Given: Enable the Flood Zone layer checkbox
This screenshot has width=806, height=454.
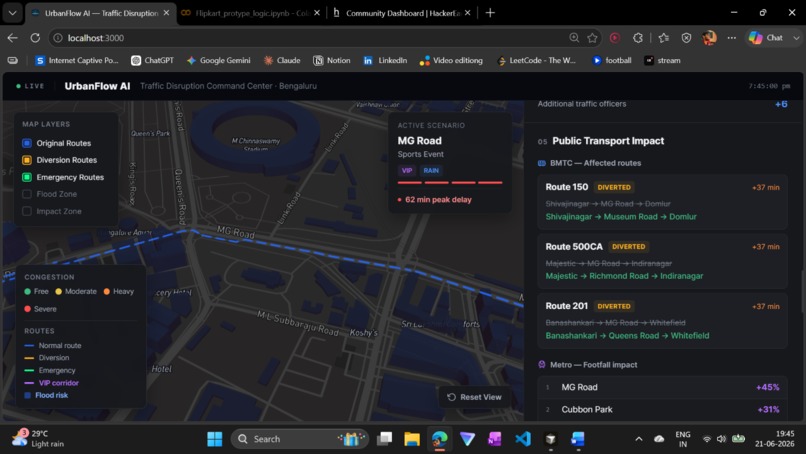Looking at the screenshot, I should click(x=27, y=194).
